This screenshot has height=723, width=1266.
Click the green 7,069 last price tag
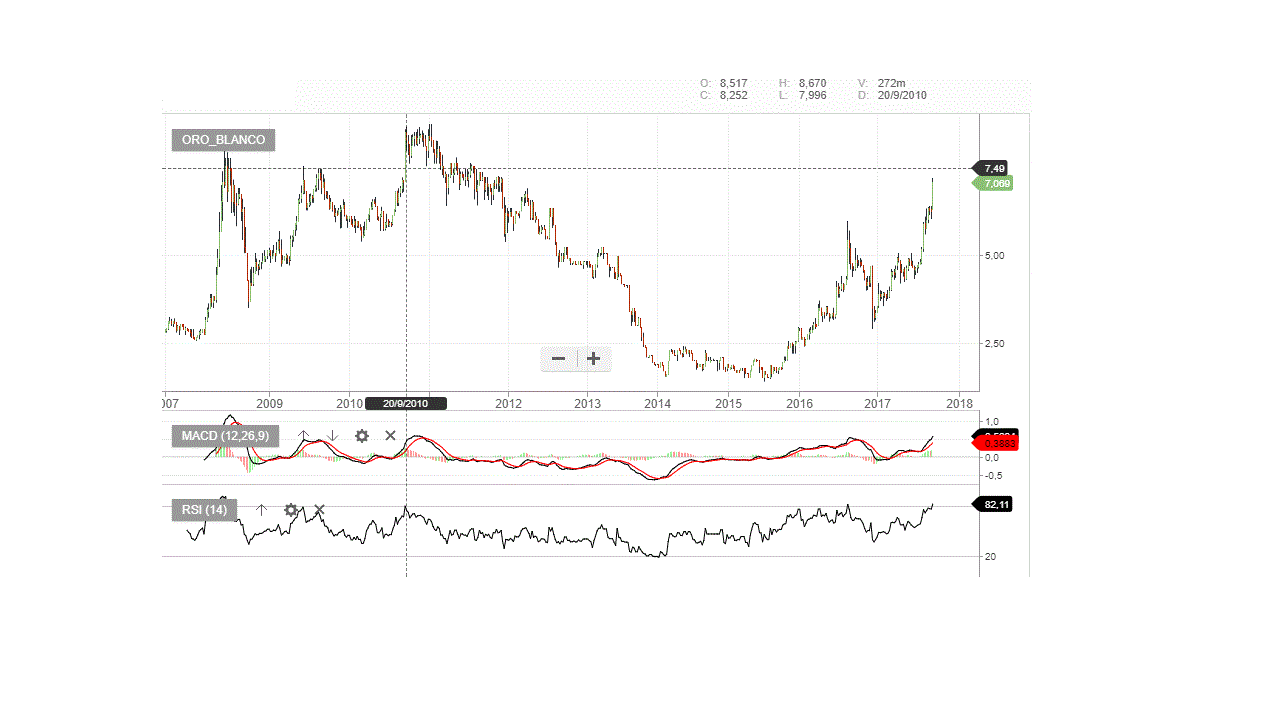(995, 183)
